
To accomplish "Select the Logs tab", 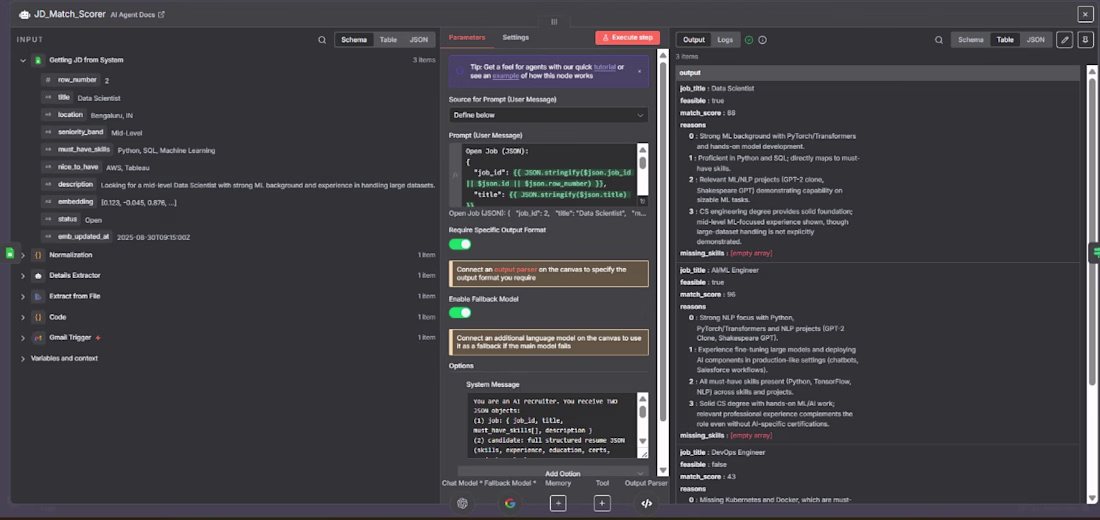I will pos(725,40).
